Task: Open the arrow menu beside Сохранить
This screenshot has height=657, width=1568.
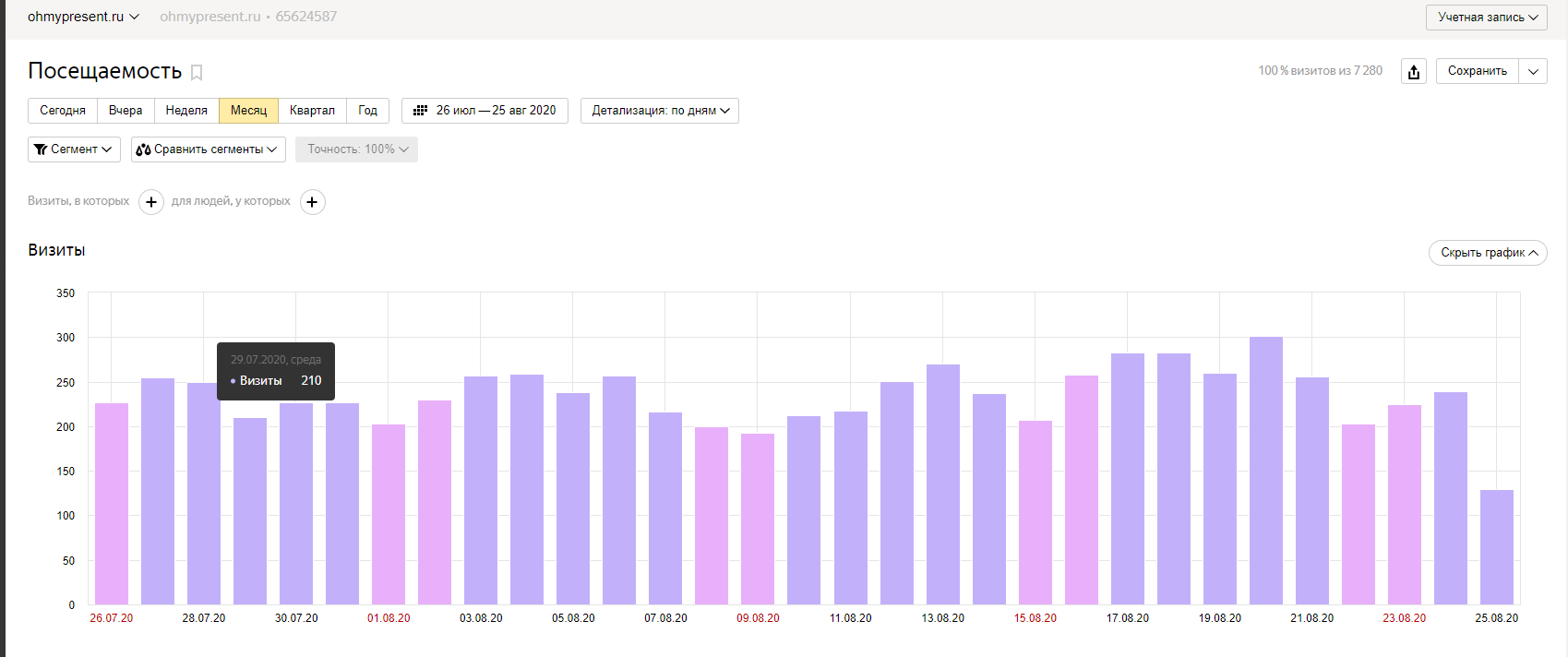Action: (x=1533, y=71)
